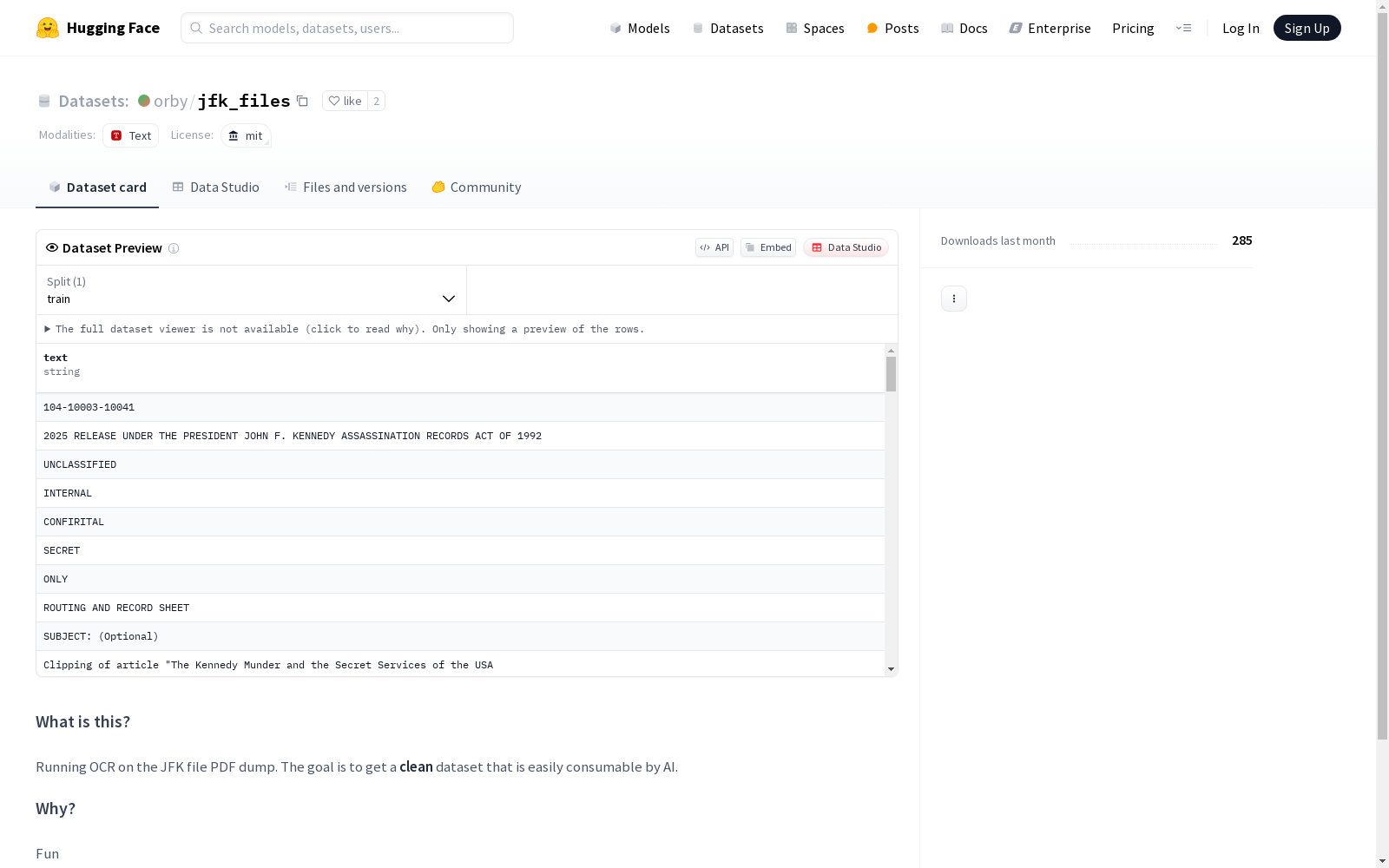Click row "104-10003-10041"
The width and height of the screenshot is (1389, 868).
click(460, 407)
